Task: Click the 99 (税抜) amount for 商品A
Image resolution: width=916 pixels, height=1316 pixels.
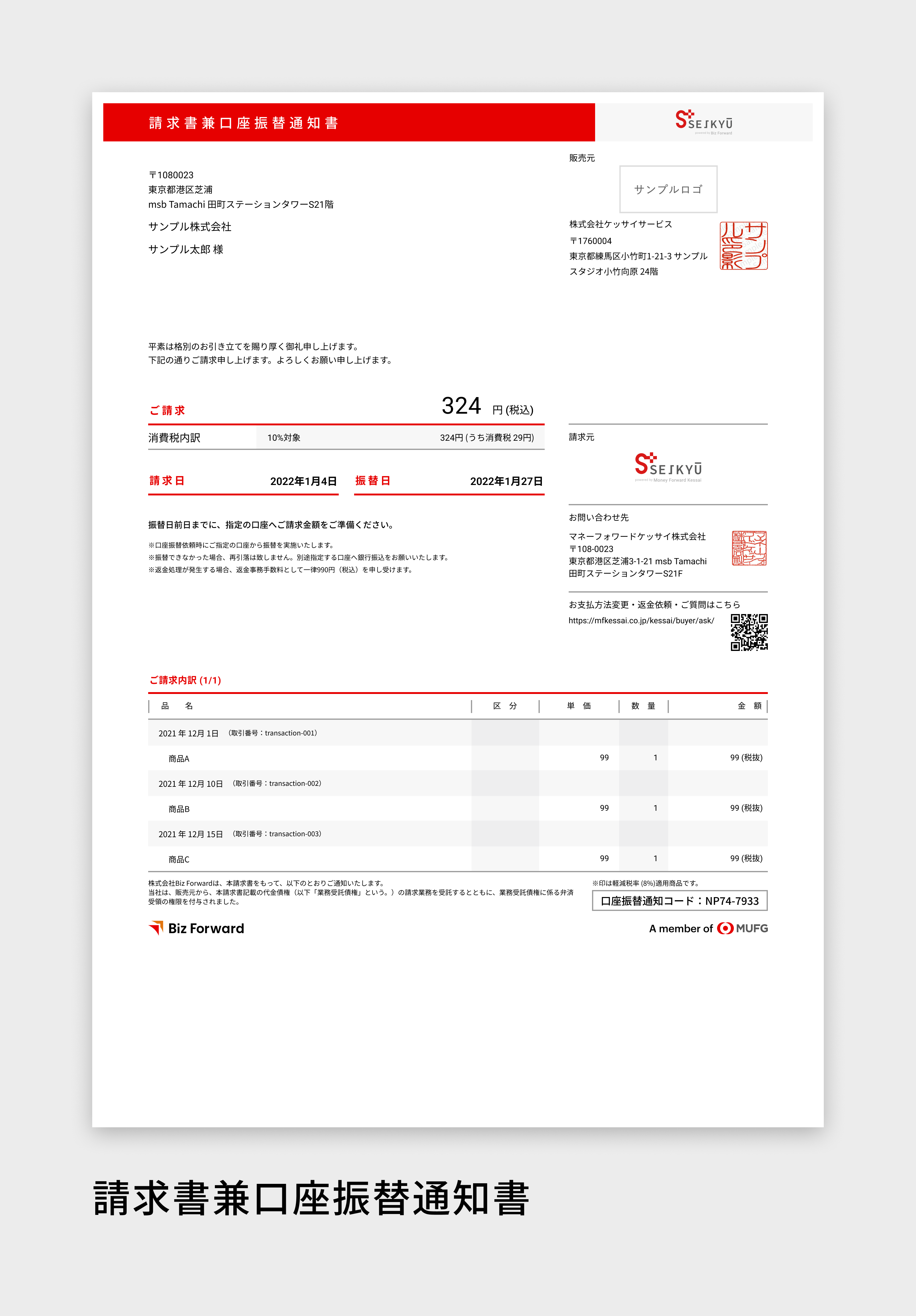Action: [x=746, y=758]
